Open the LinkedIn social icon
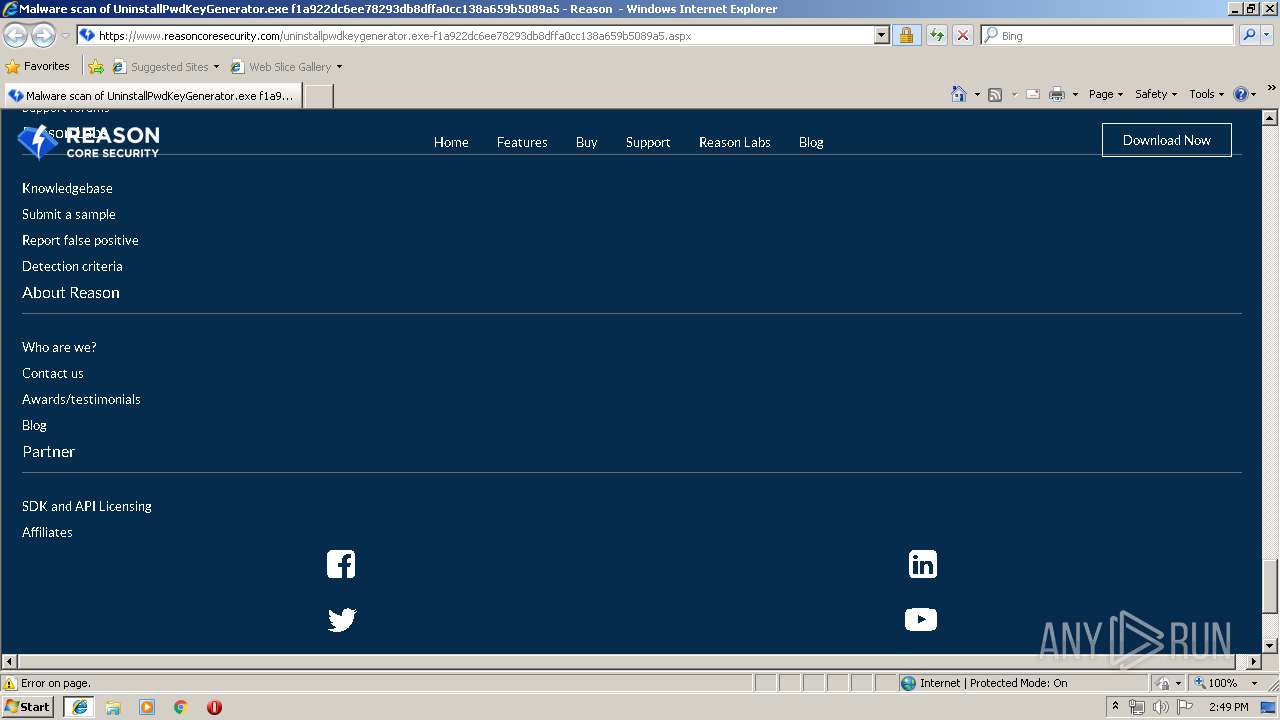This screenshot has width=1280, height=720. coord(922,564)
